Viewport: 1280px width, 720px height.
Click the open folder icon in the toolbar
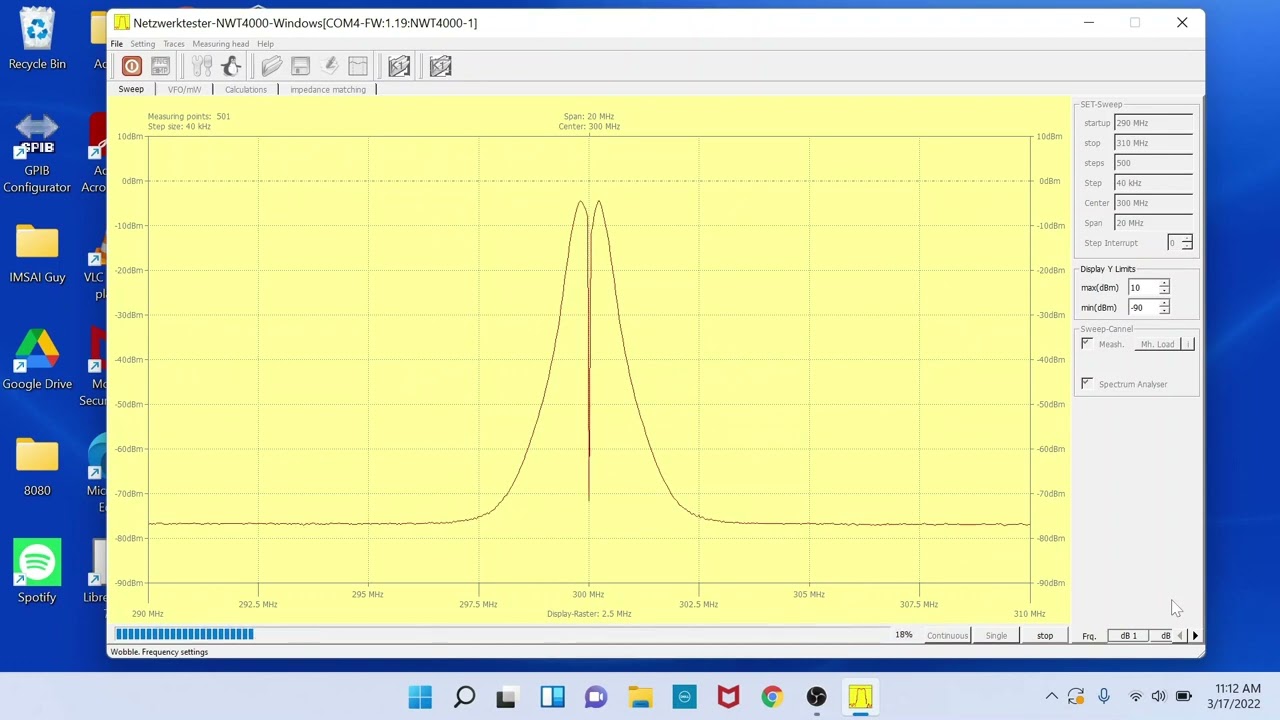coord(272,66)
